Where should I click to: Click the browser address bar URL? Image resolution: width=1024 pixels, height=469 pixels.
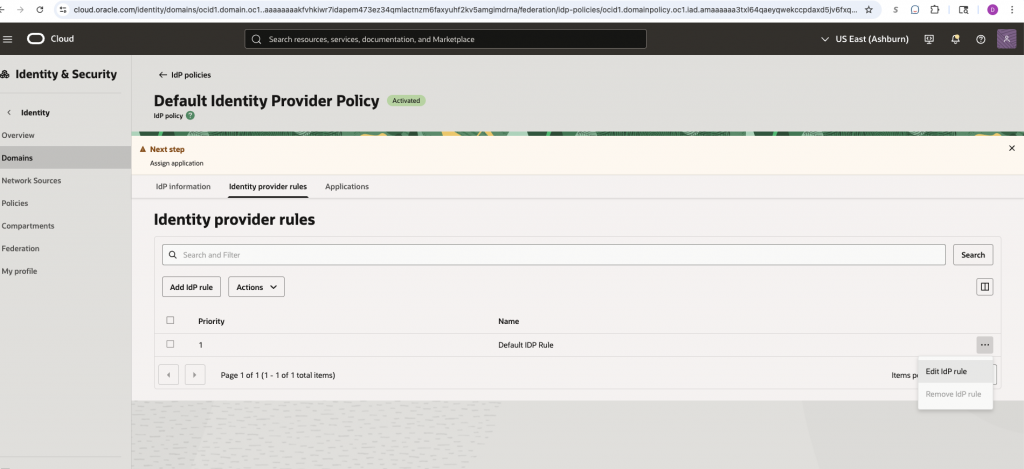point(464,10)
